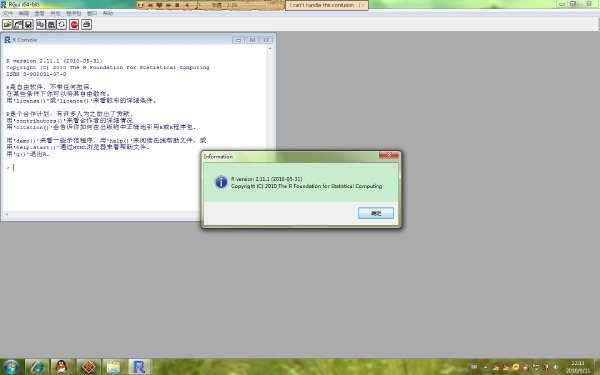The height and width of the screenshot is (375, 600).
Task: Click the RGui (64-bit) main window R logo
Action: coord(3,5)
